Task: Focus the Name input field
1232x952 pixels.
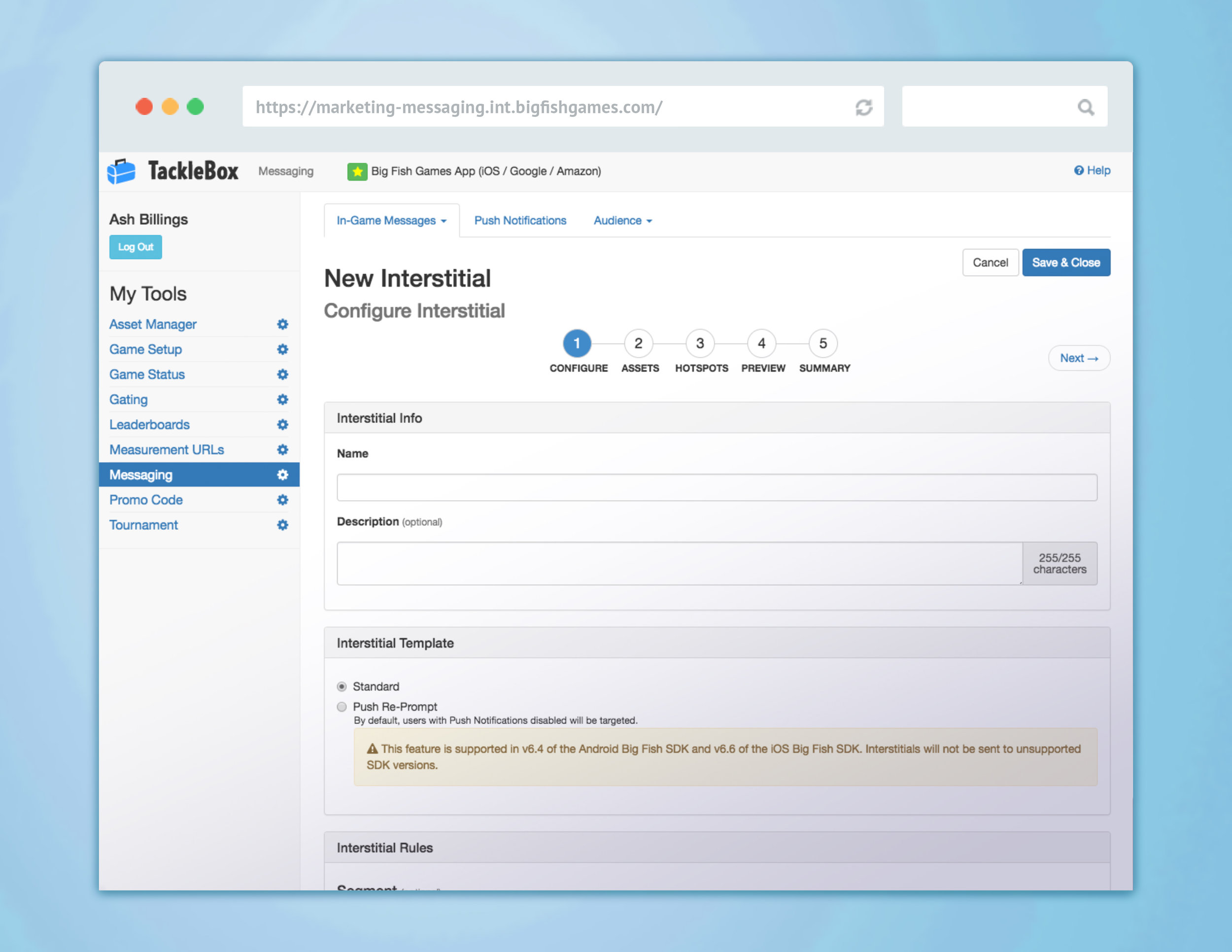Action: coord(717,487)
